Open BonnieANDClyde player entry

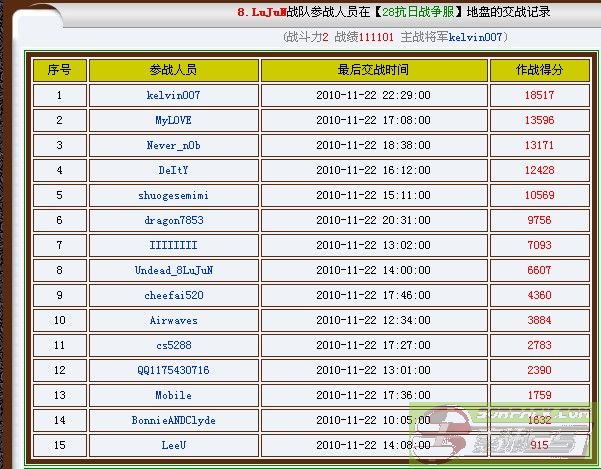pyautogui.click(x=173, y=420)
